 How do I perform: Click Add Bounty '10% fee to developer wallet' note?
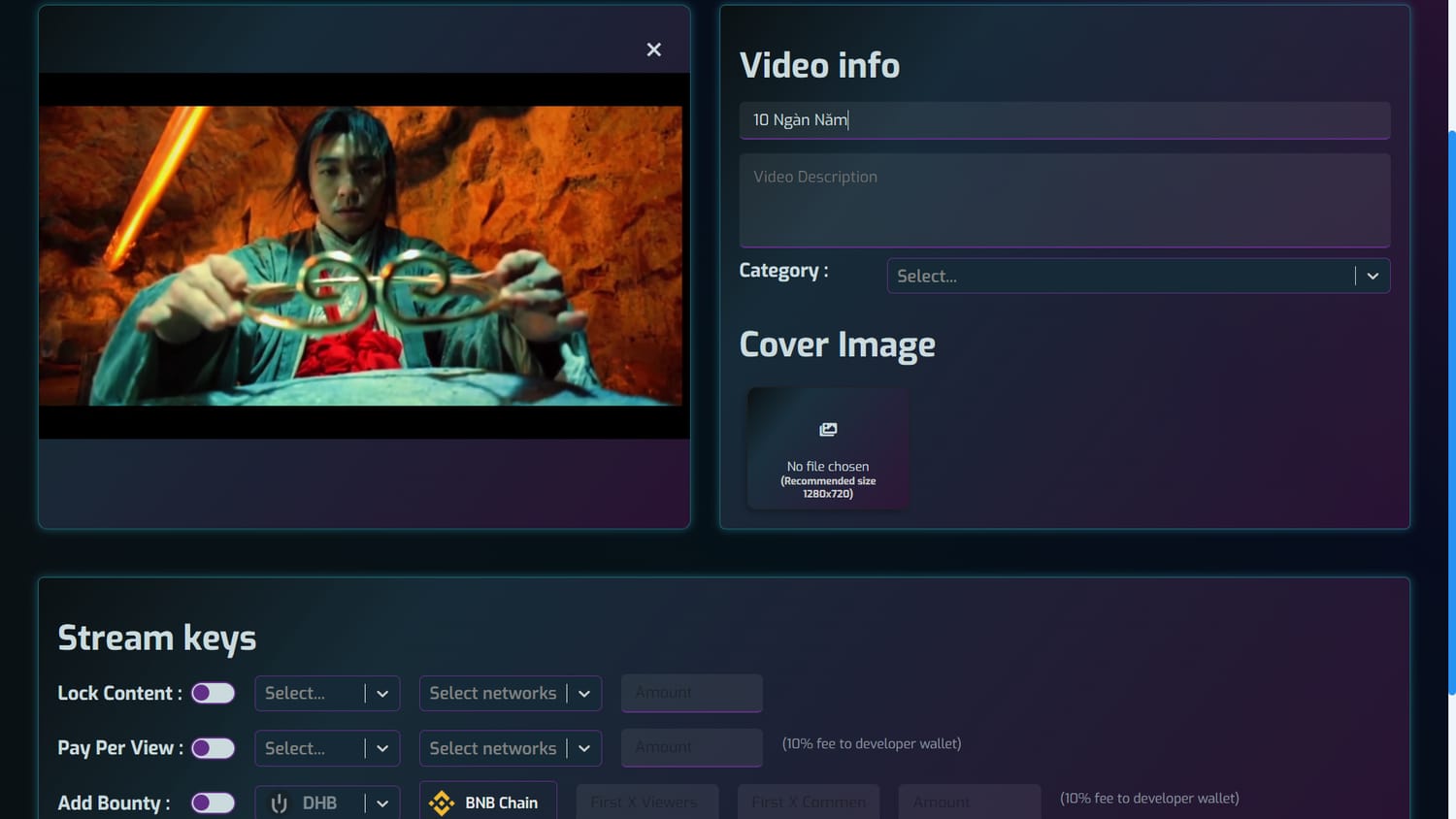click(1149, 798)
